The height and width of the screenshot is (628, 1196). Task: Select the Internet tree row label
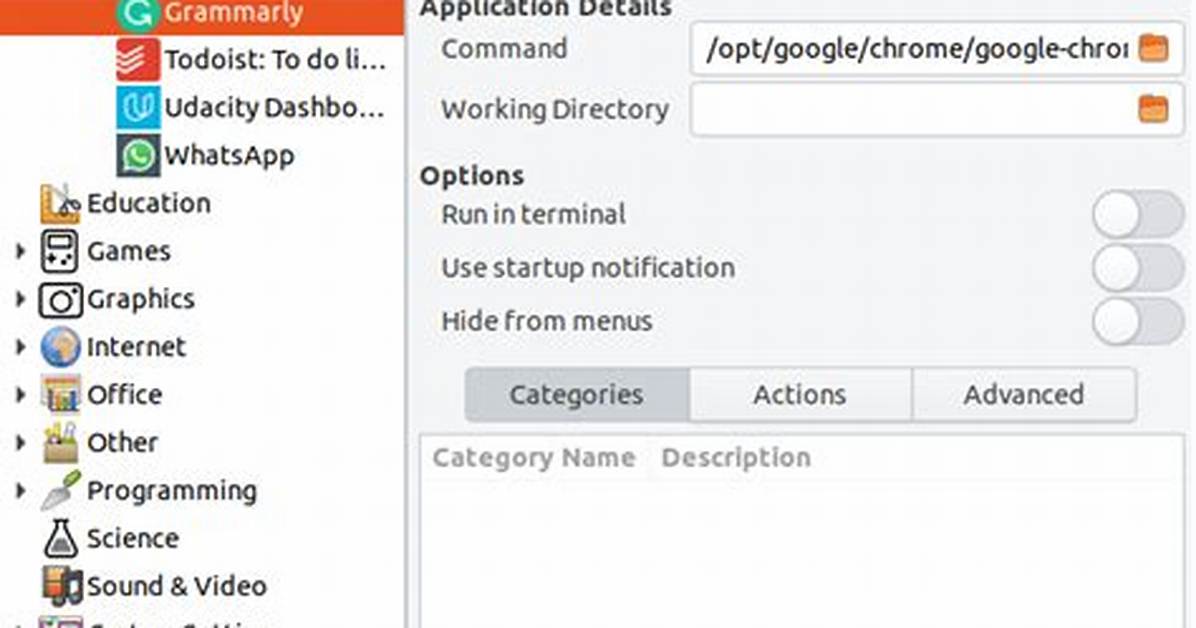pos(136,347)
